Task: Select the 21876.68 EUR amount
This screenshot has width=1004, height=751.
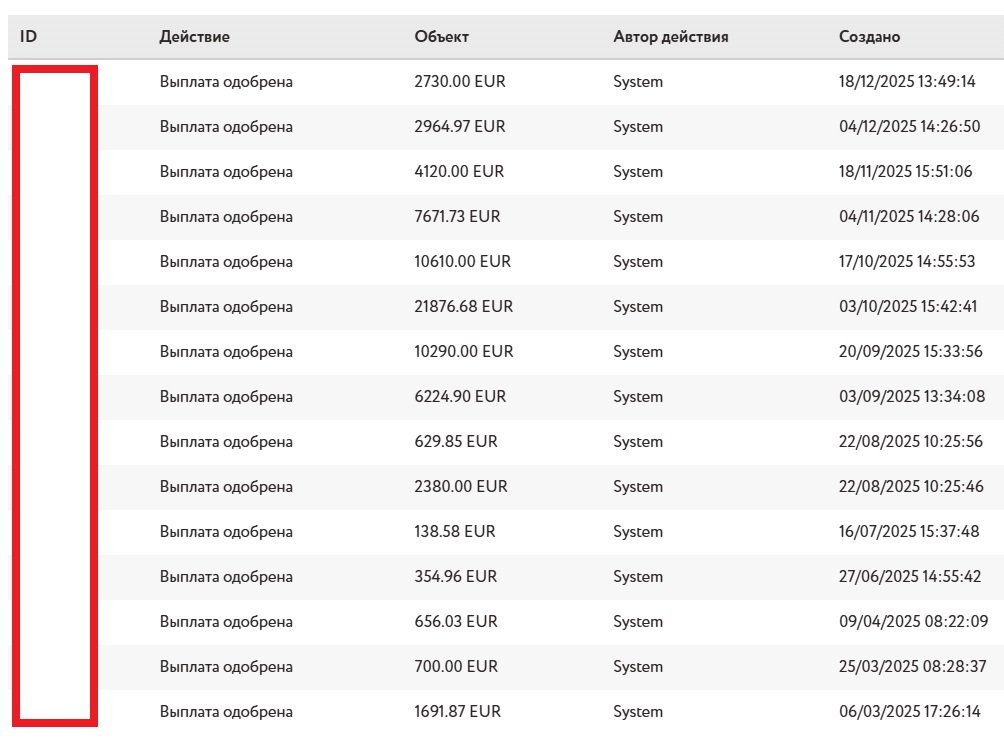Action: (463, 307)
